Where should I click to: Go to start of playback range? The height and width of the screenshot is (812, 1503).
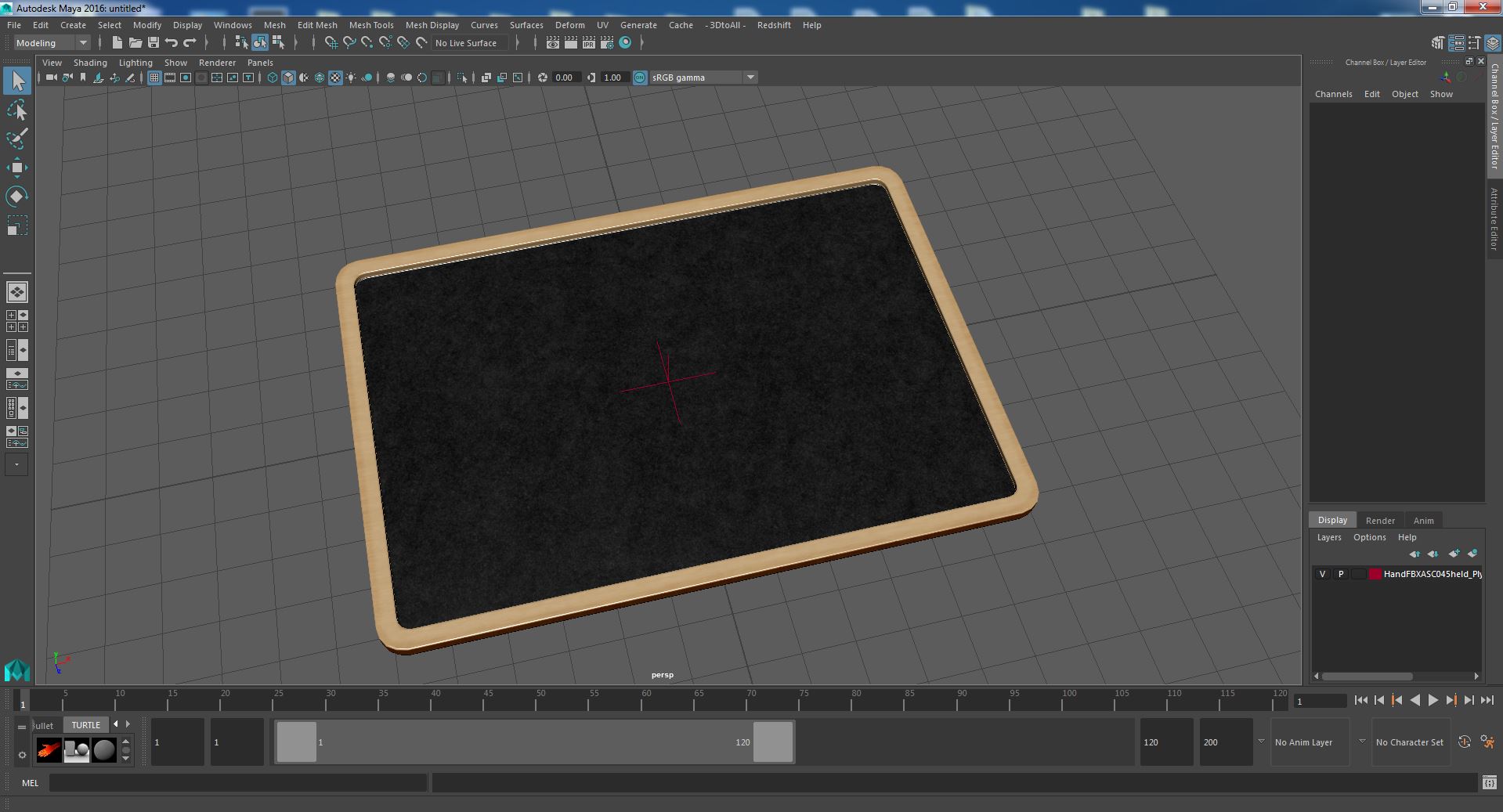coord(1360,701)
